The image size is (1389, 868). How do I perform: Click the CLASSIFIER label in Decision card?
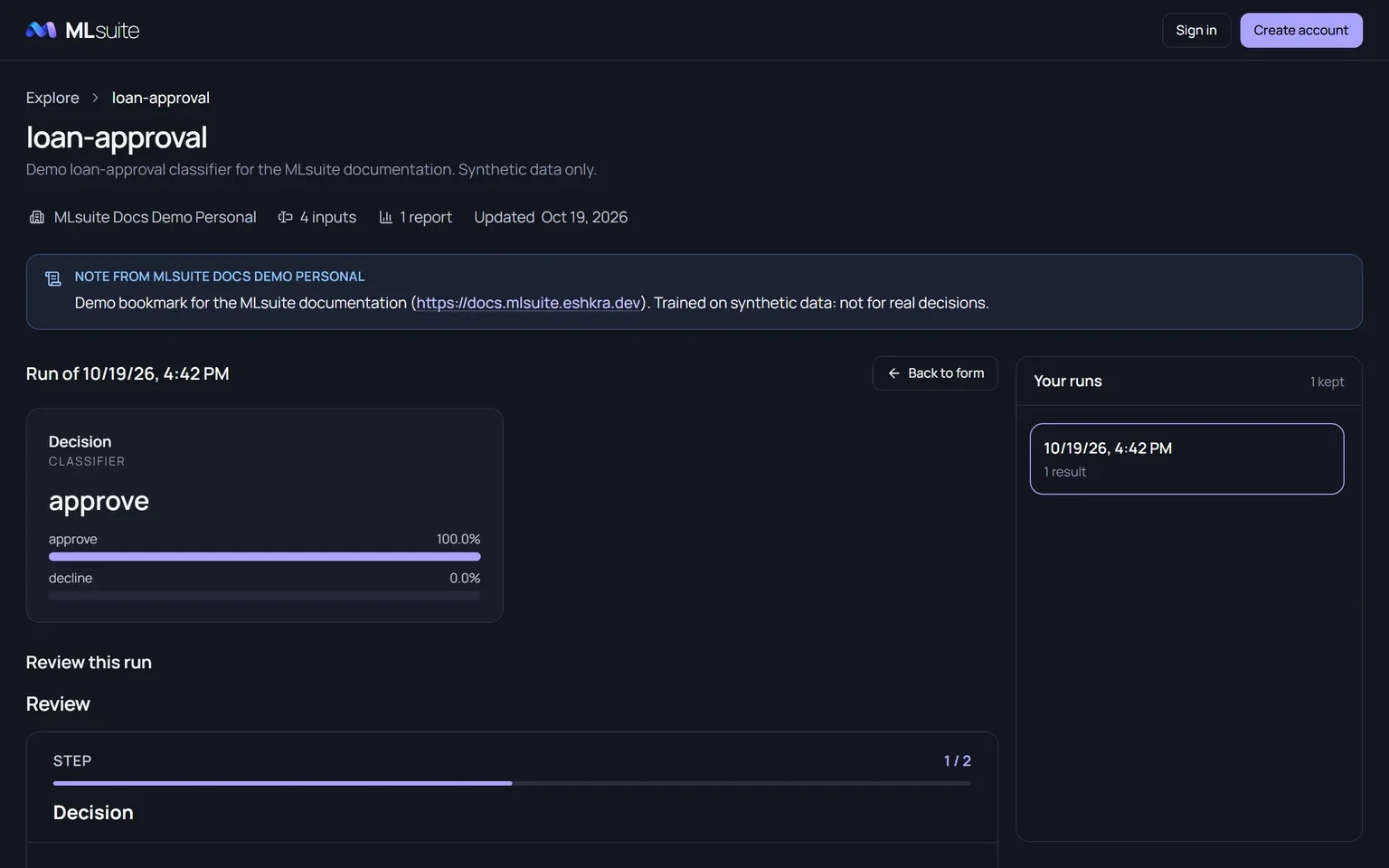coord(87,461)
